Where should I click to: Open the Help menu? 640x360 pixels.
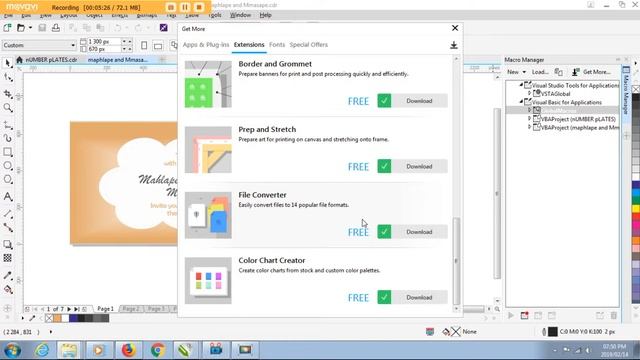click(265, 15)
